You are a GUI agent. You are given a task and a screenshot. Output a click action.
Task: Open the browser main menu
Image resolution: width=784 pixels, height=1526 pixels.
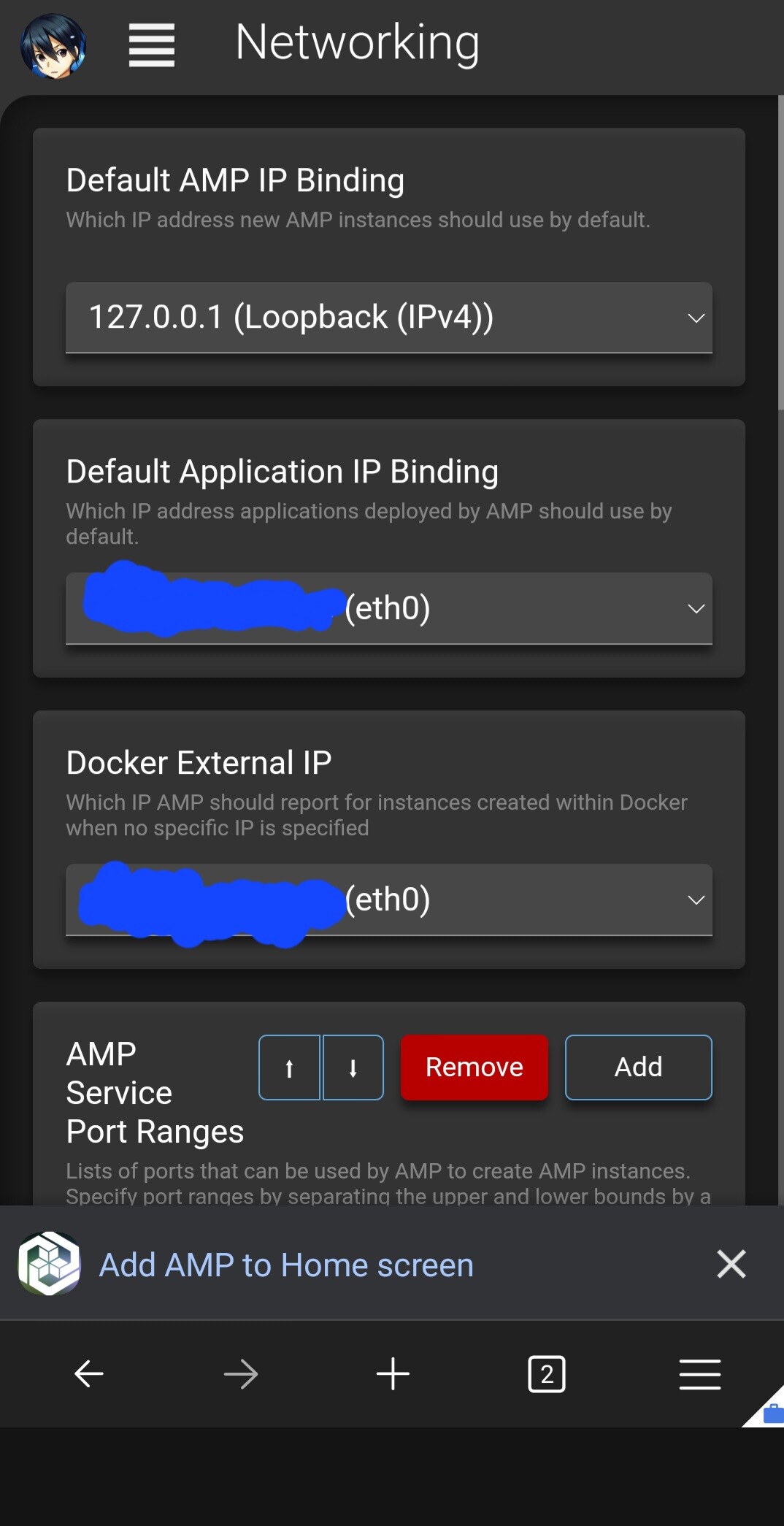tap(700, 1374)
